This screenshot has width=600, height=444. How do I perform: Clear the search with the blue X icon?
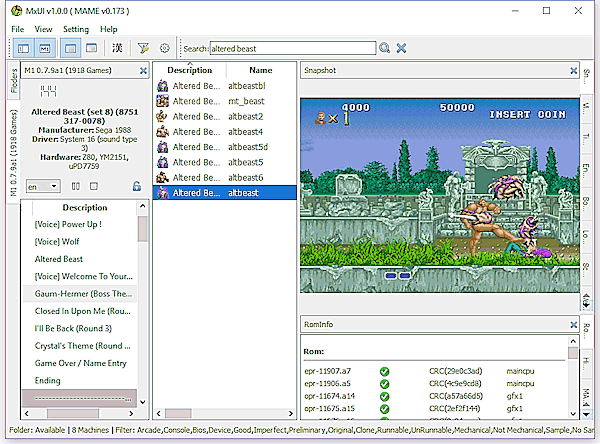click(401, 48)
